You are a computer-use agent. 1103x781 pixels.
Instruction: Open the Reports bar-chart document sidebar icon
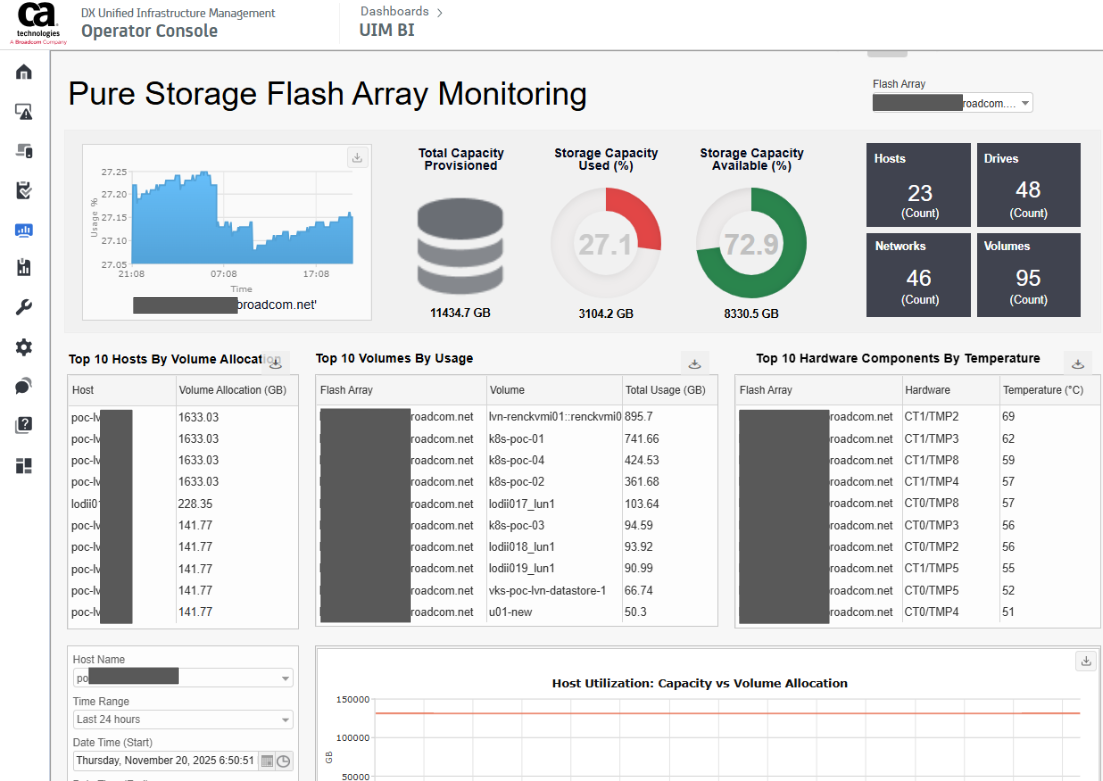[24, 267]
